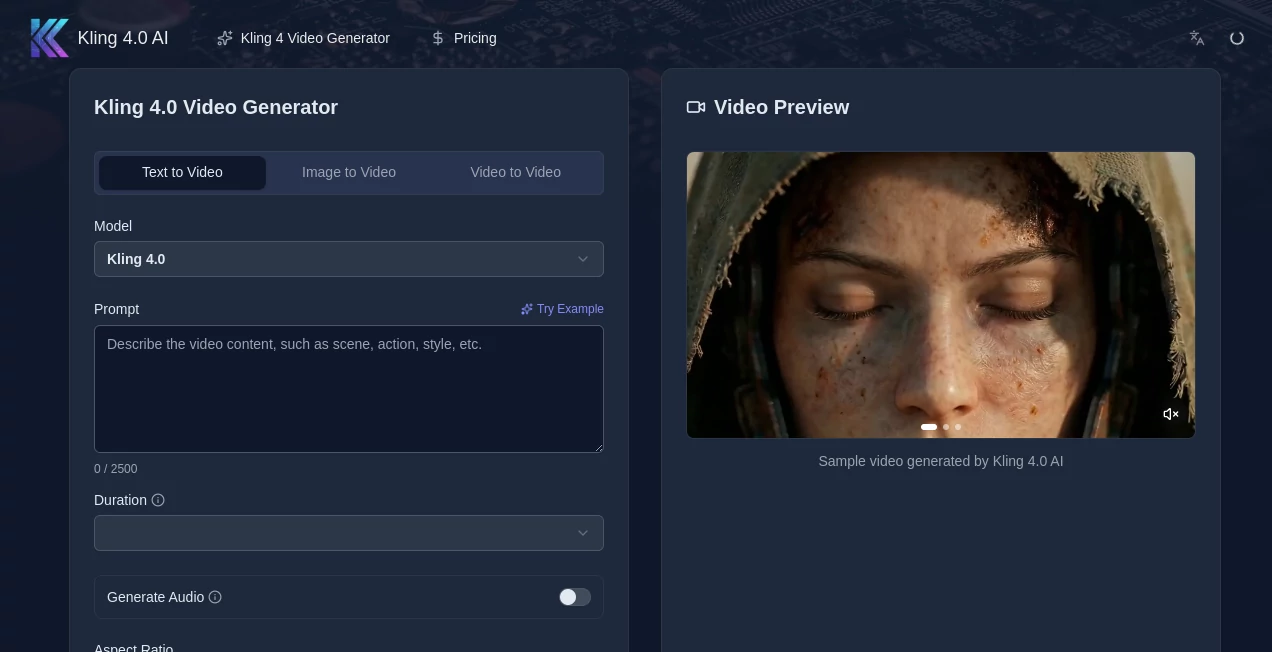The width and height of the screenshot is (1272, 652).
Task: Click the Try Example link
Action: coord(570,309)
